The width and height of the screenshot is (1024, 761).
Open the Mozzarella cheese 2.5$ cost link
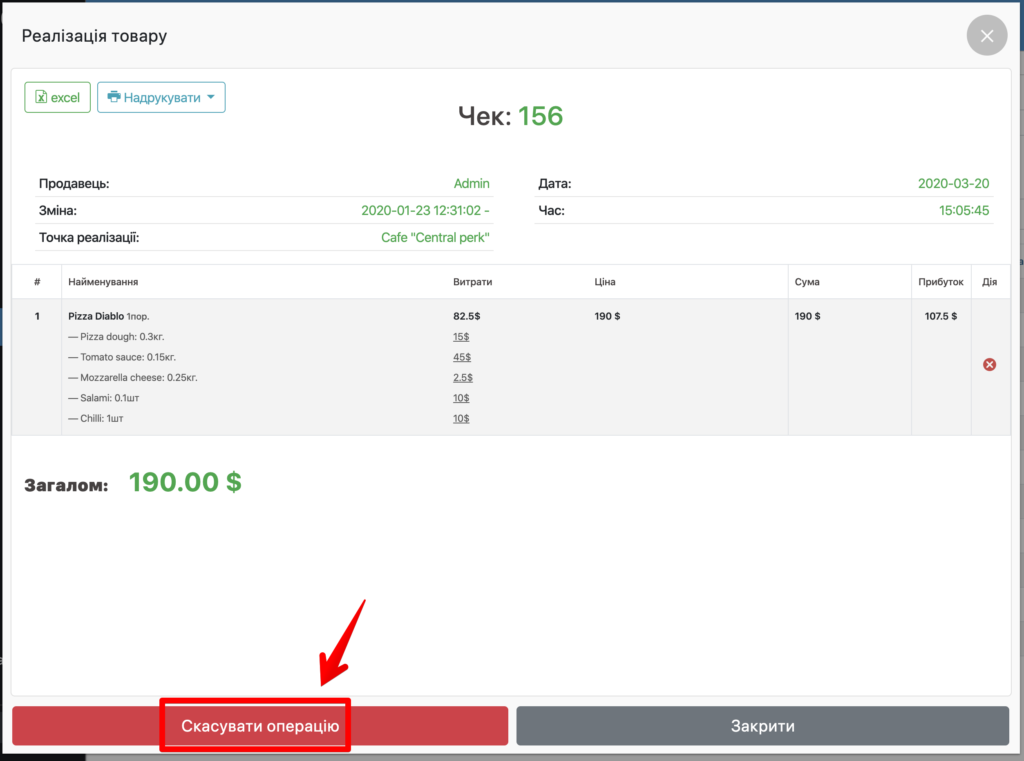462,378
